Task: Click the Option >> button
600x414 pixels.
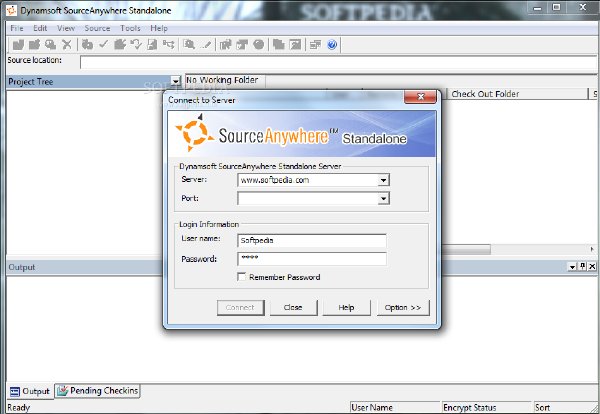Action: point(403,307)
